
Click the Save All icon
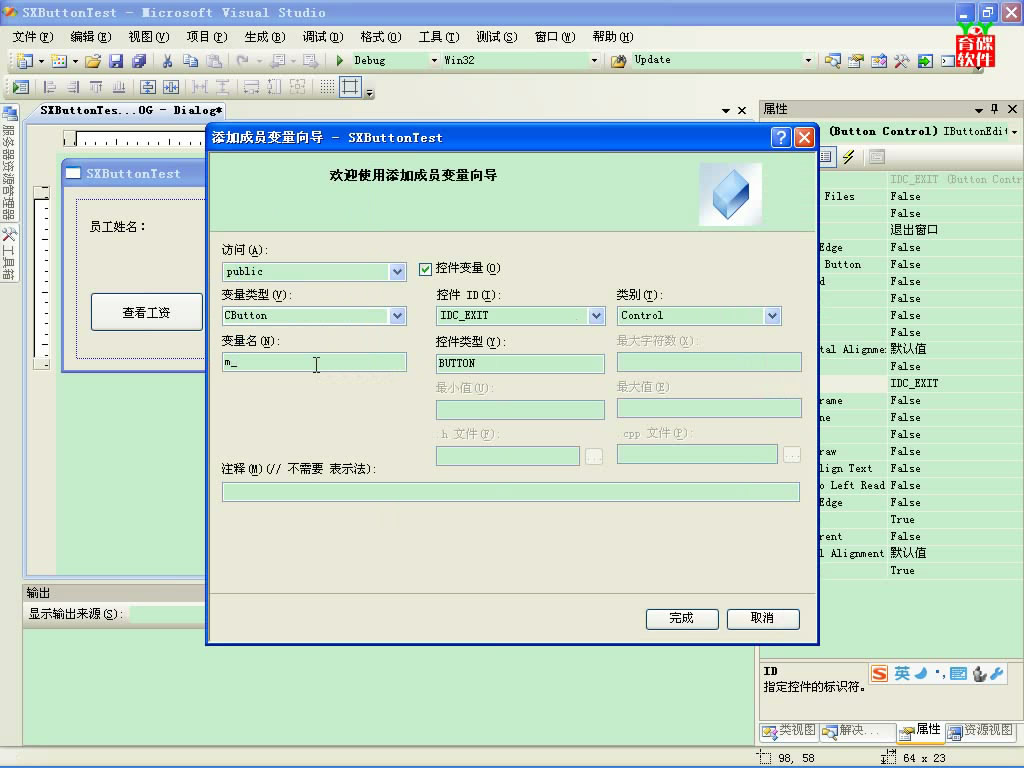point(139,61)
